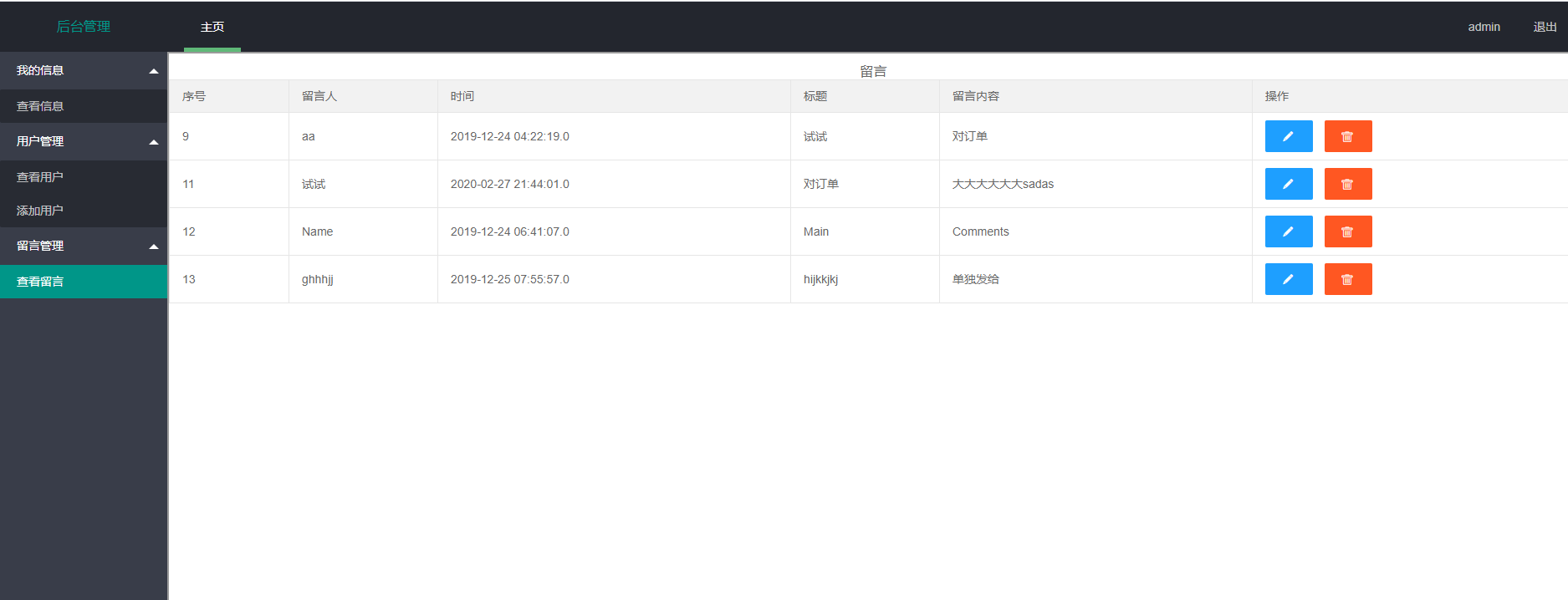Click the Main title cell
The height and width of the screenshot is (600, 1568).
tap(865, 231)
